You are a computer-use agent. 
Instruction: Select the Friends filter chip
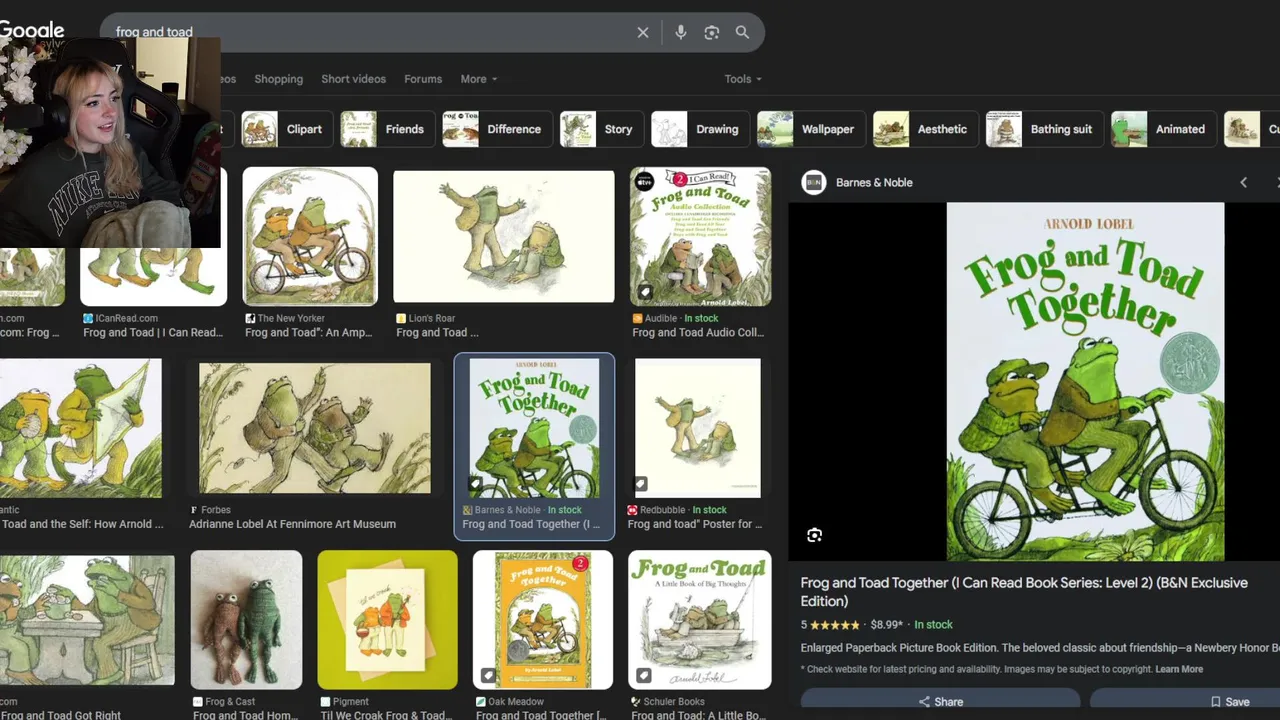(386, 129)
